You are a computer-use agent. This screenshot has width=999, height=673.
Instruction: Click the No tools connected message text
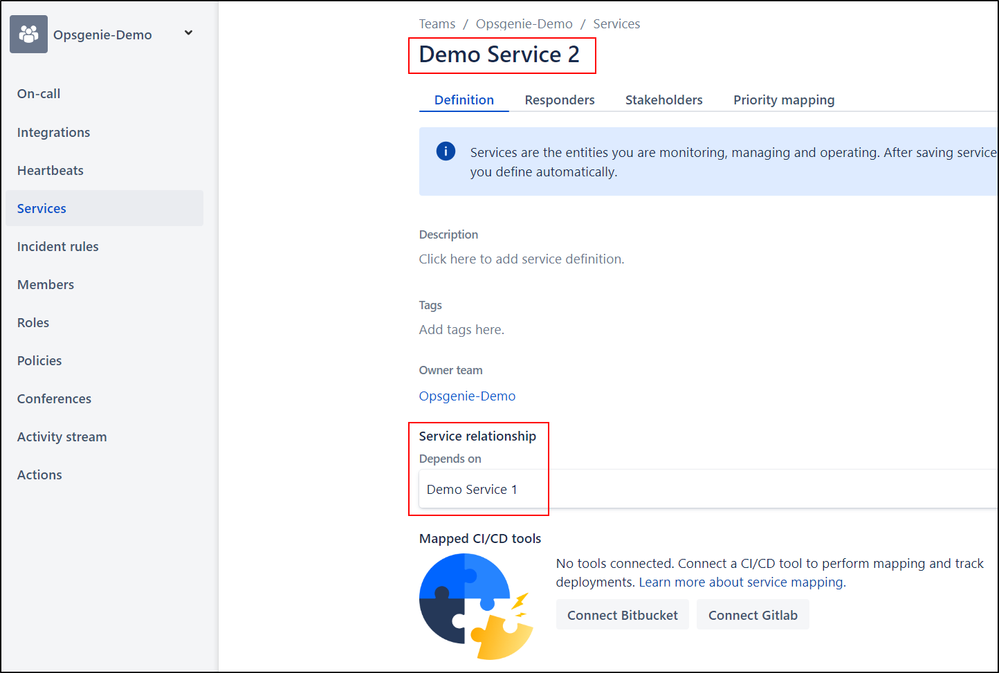770,573
